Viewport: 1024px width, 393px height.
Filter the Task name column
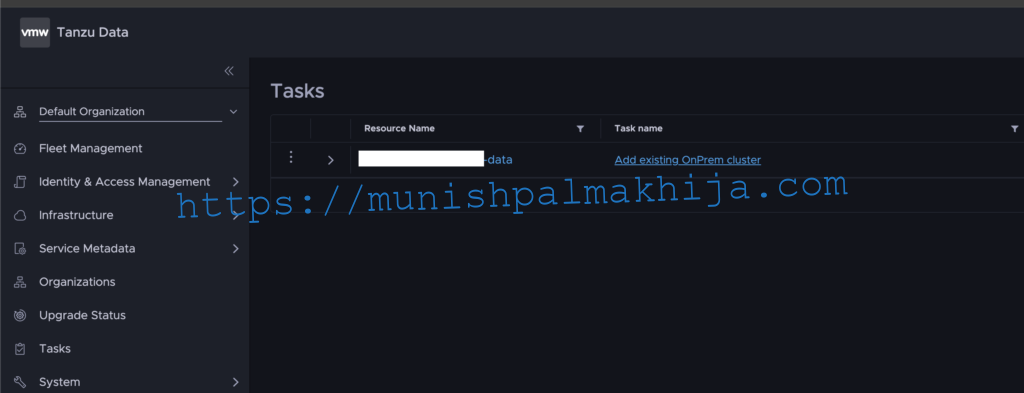pos(1014,129)
